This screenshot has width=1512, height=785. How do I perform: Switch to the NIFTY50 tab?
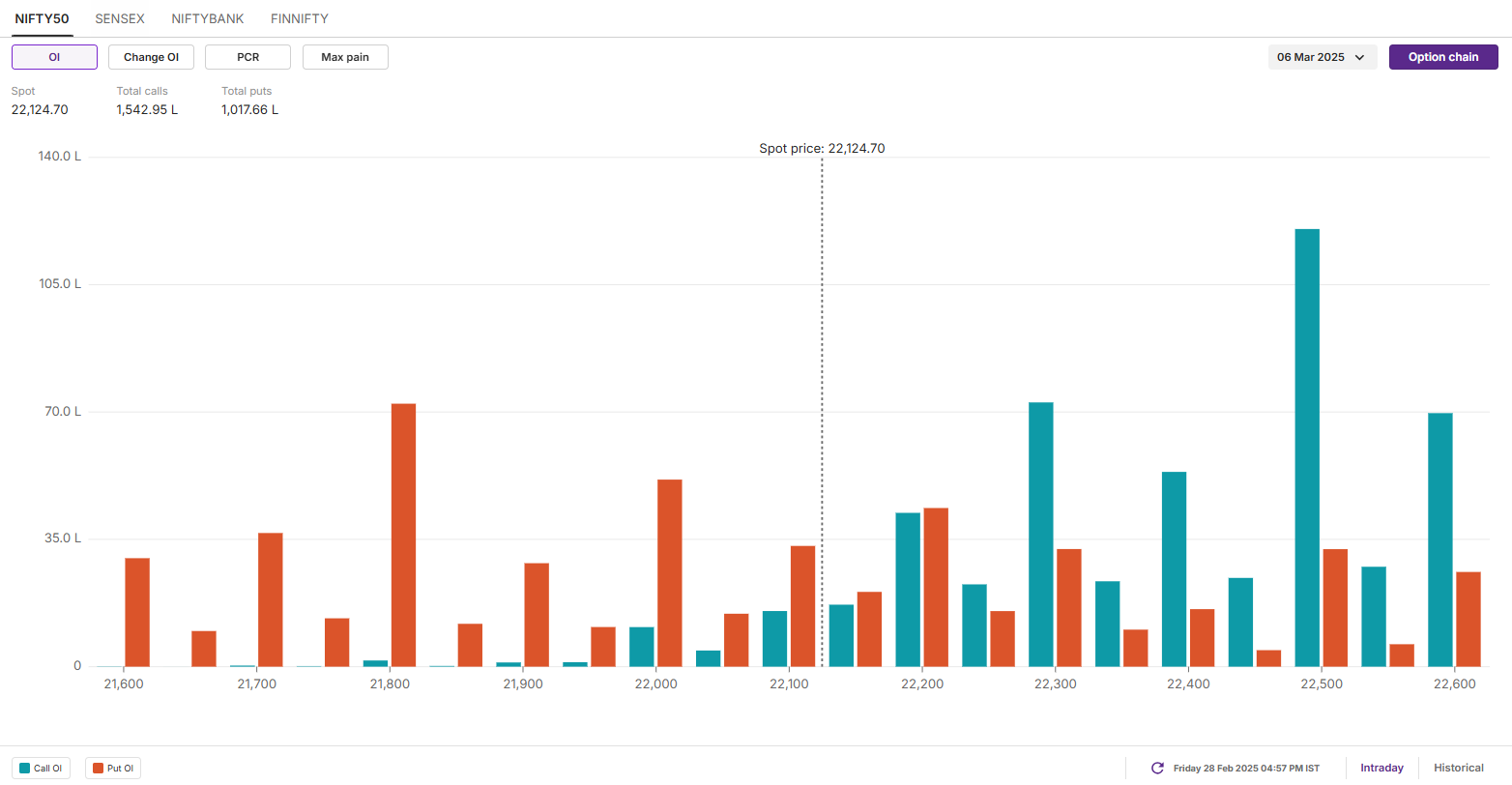point(42,18)
